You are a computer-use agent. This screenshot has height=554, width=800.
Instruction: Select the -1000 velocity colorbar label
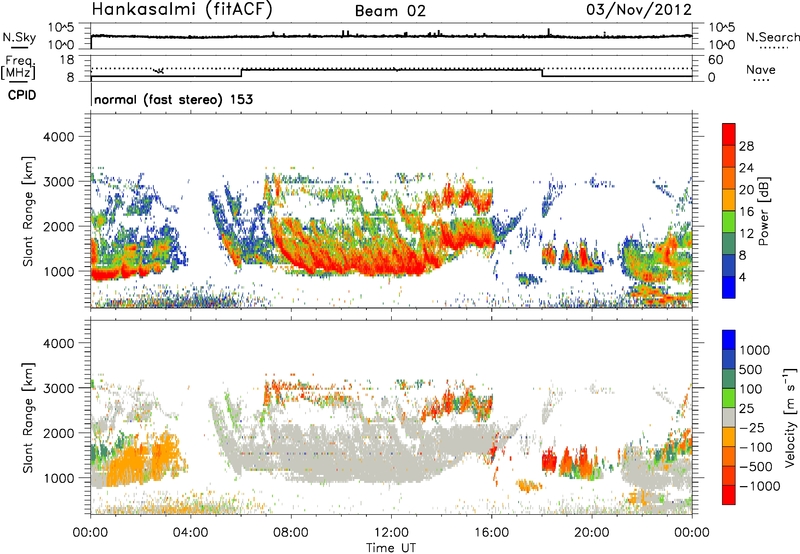(760, 486)
